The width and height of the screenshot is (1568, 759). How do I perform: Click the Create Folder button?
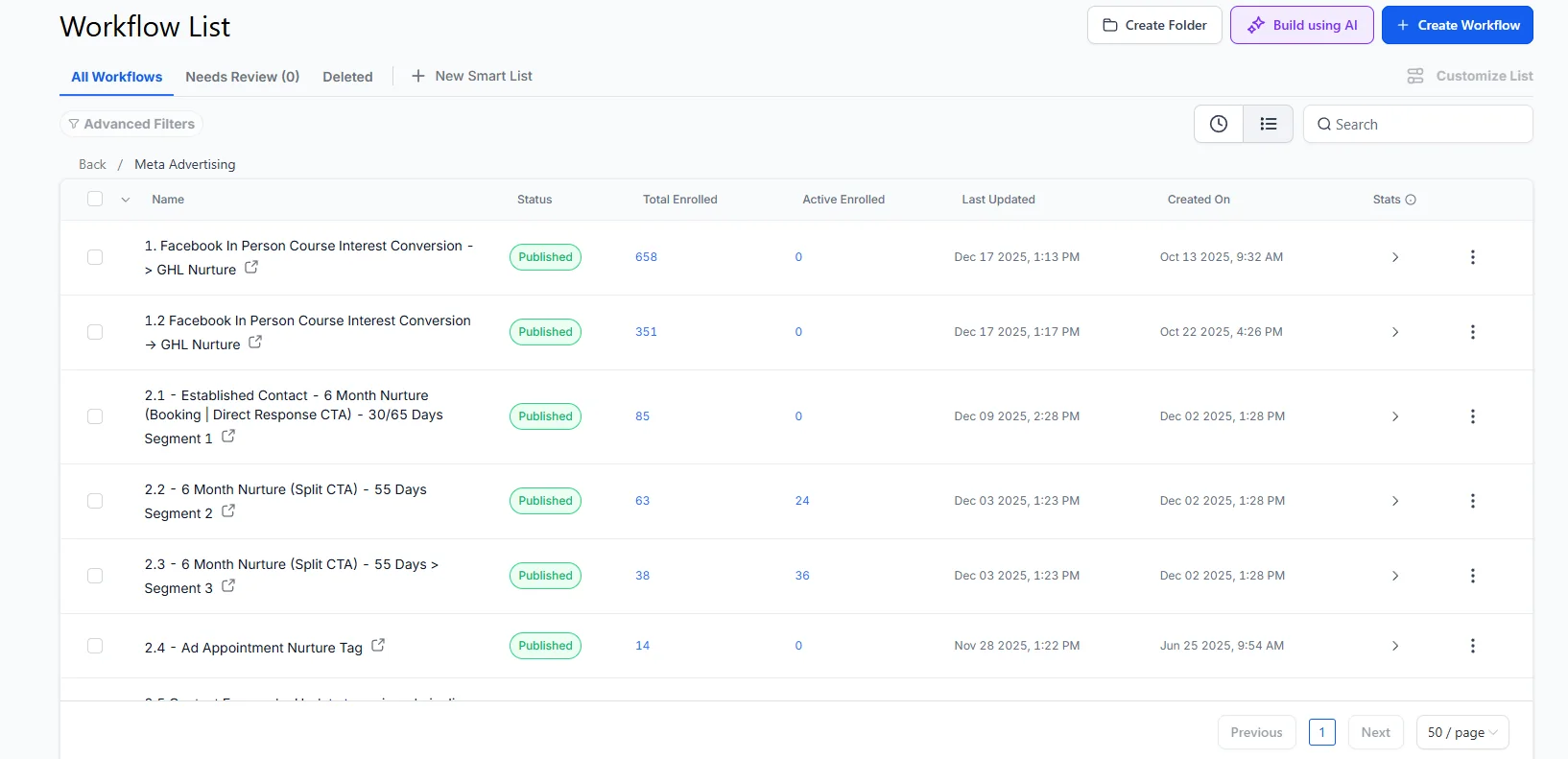click(1154, 25)
